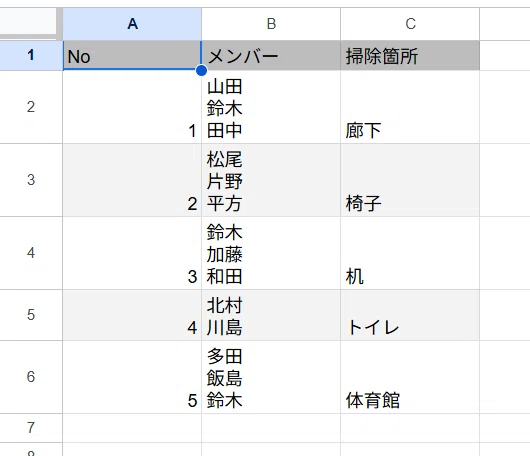Select row 5 header

31,315
